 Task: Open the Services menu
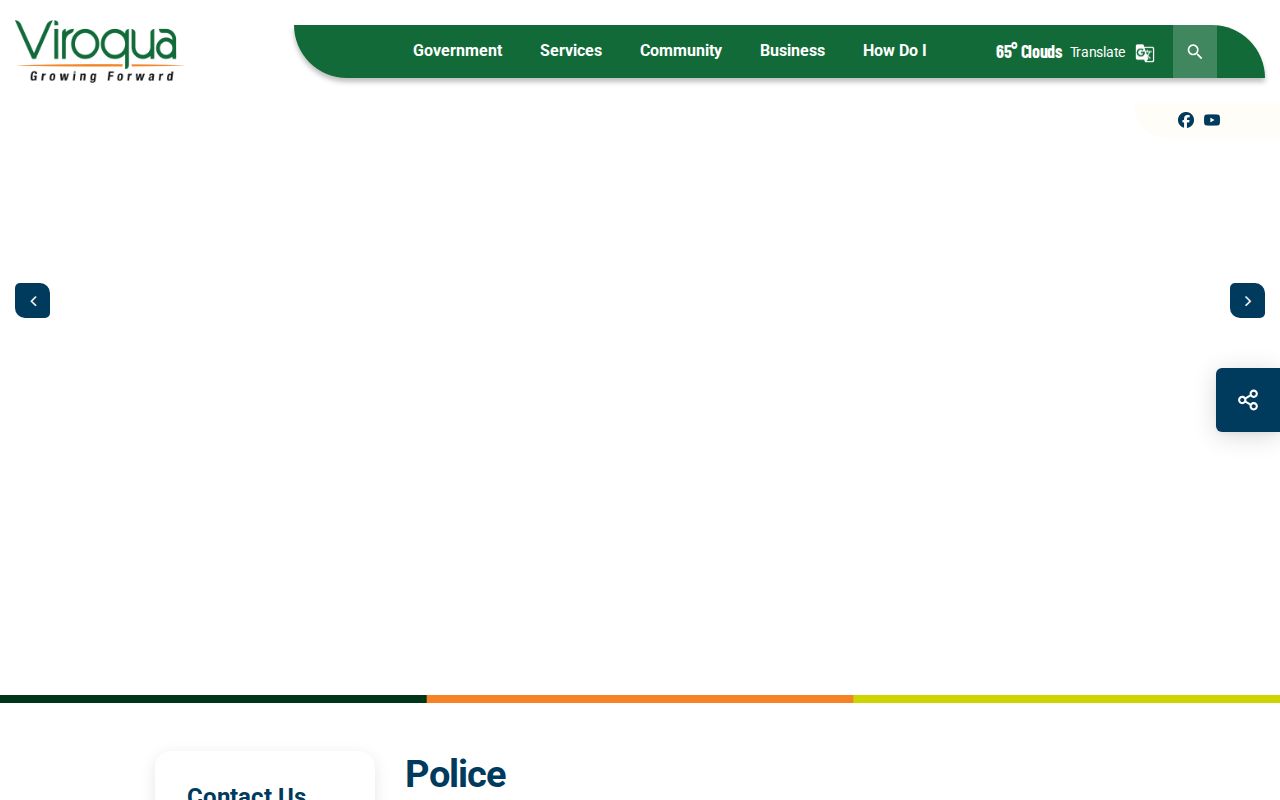(571, 51)
